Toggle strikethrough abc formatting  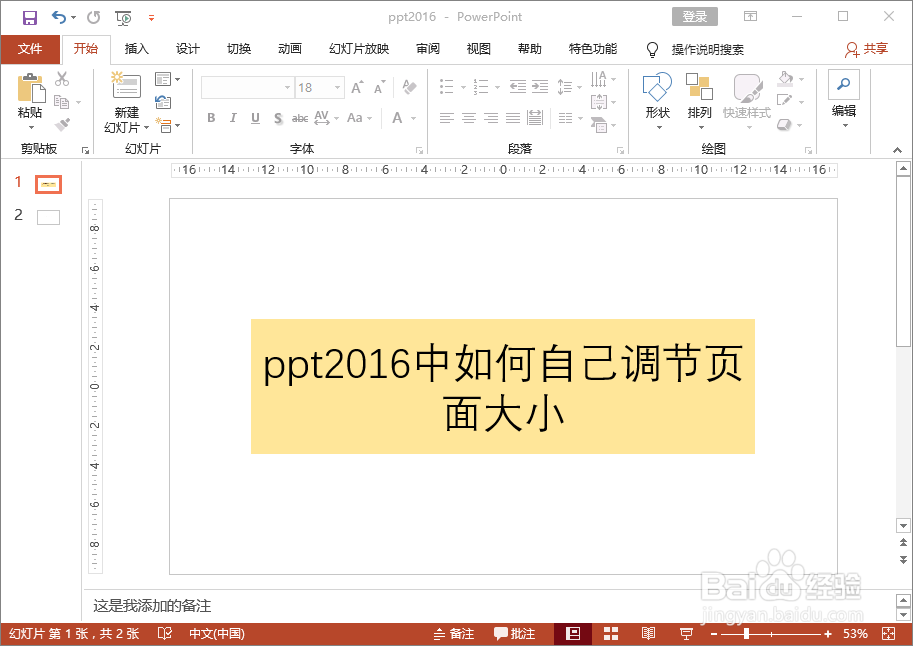300,118
